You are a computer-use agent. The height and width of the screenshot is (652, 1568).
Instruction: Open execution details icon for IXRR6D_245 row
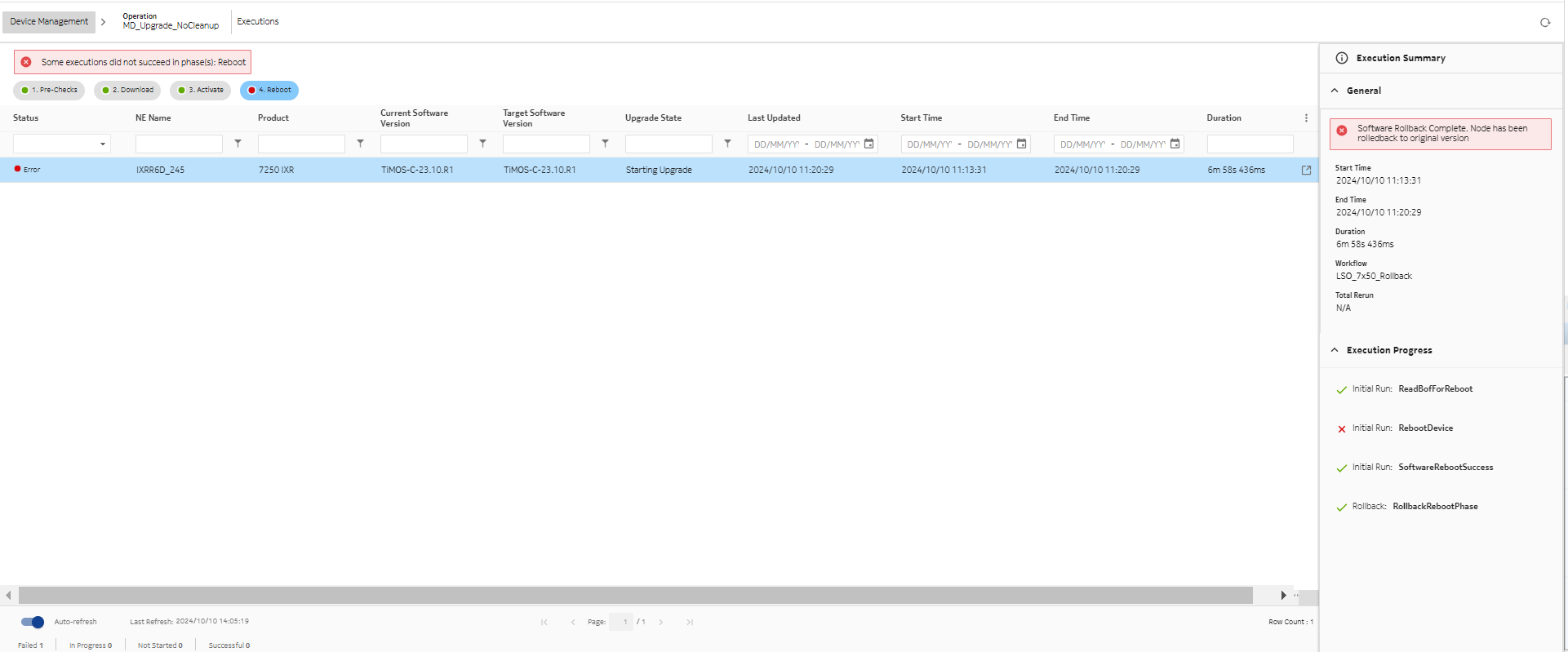pos(1306,170)
